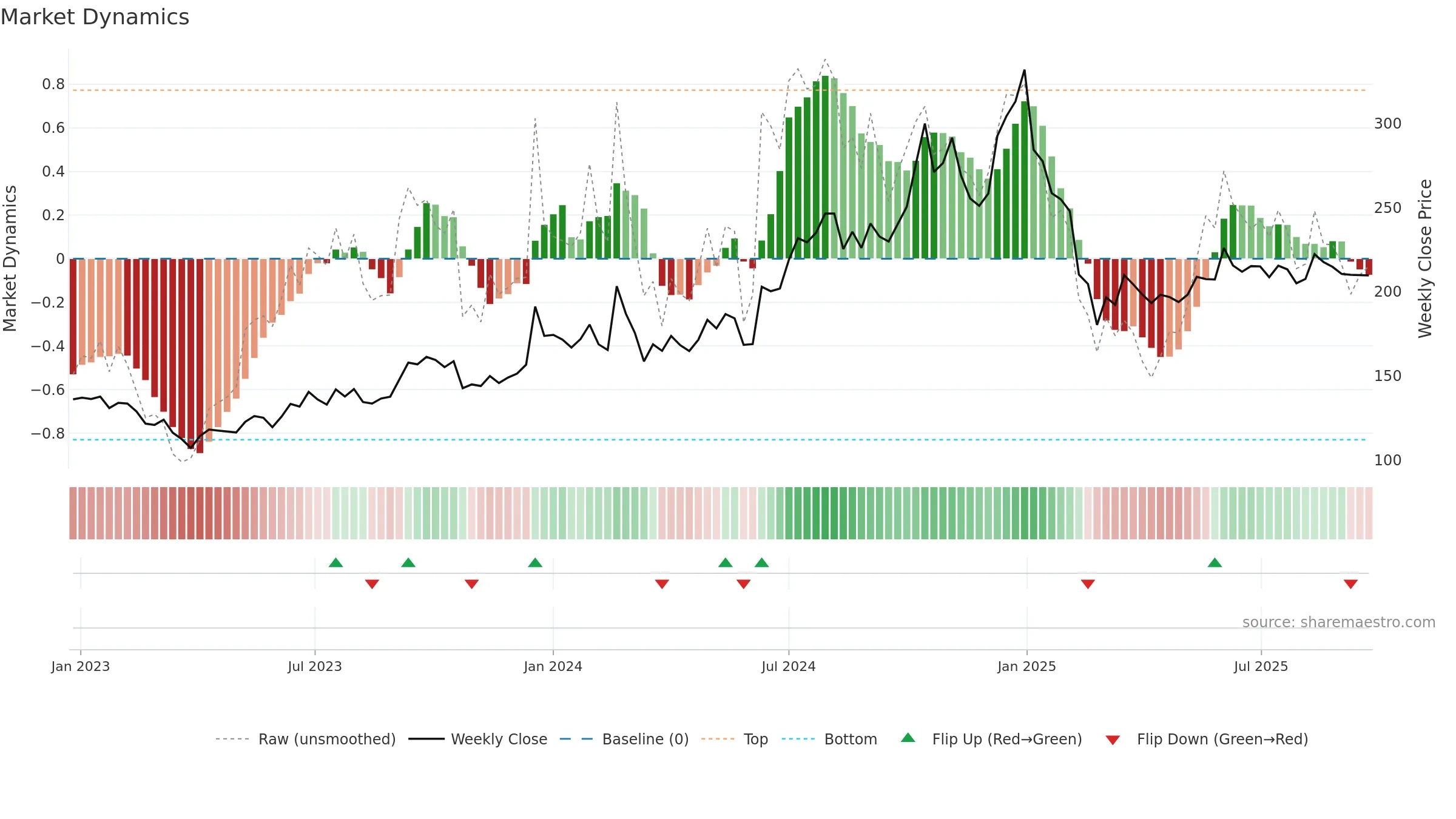Click the −0.8 left axis tick

coord(48,434)
